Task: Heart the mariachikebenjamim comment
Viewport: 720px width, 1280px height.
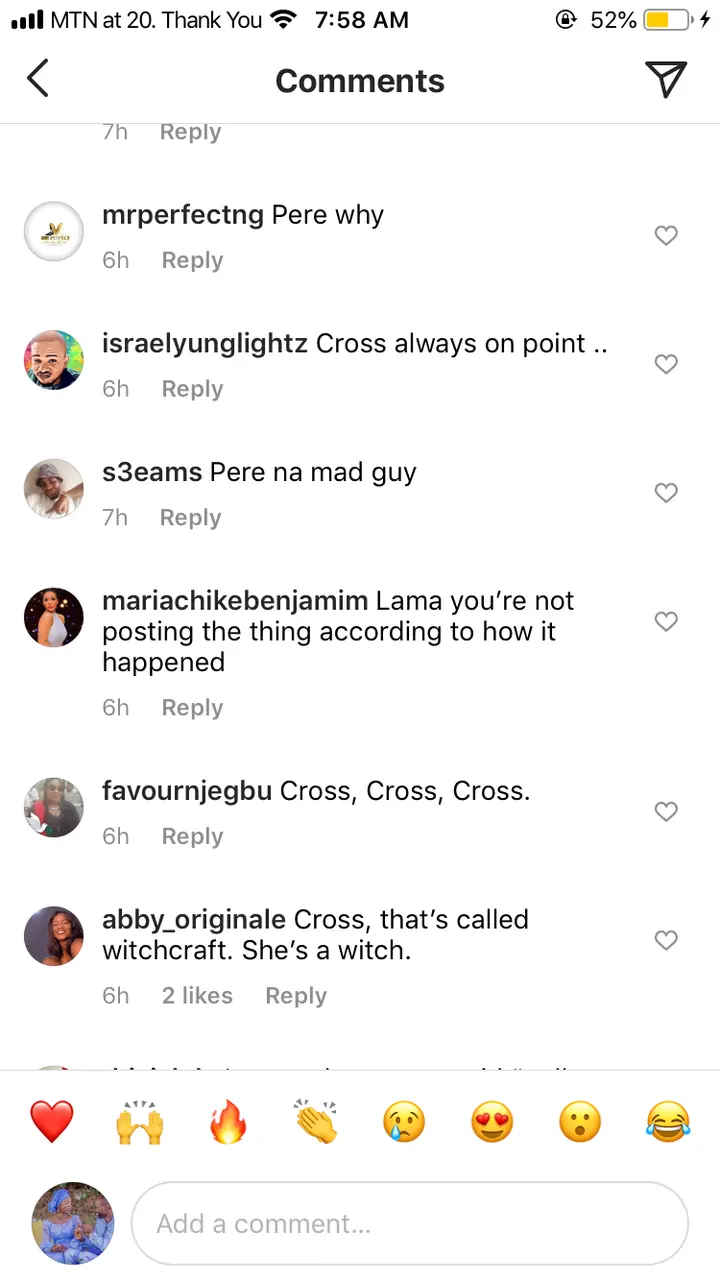Action: coord(666,622)
